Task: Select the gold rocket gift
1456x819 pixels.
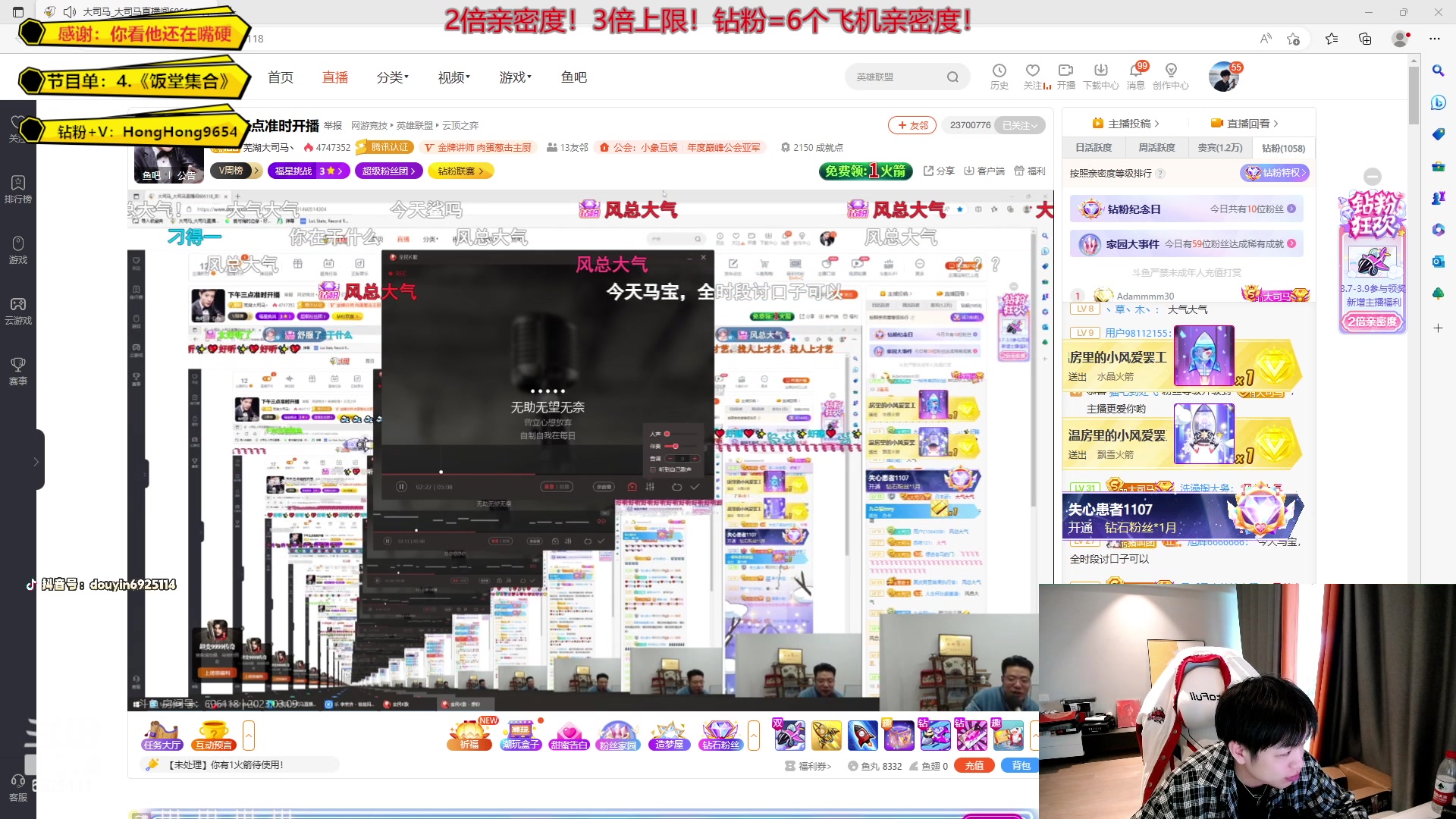Action: [x=827, y=735]
